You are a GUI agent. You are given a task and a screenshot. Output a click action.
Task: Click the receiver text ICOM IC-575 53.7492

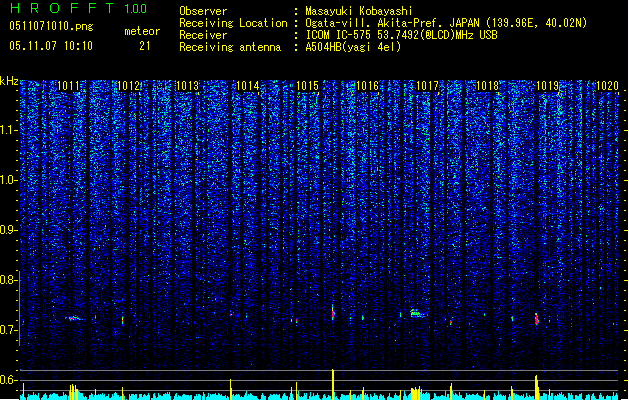tap(401, 35)
